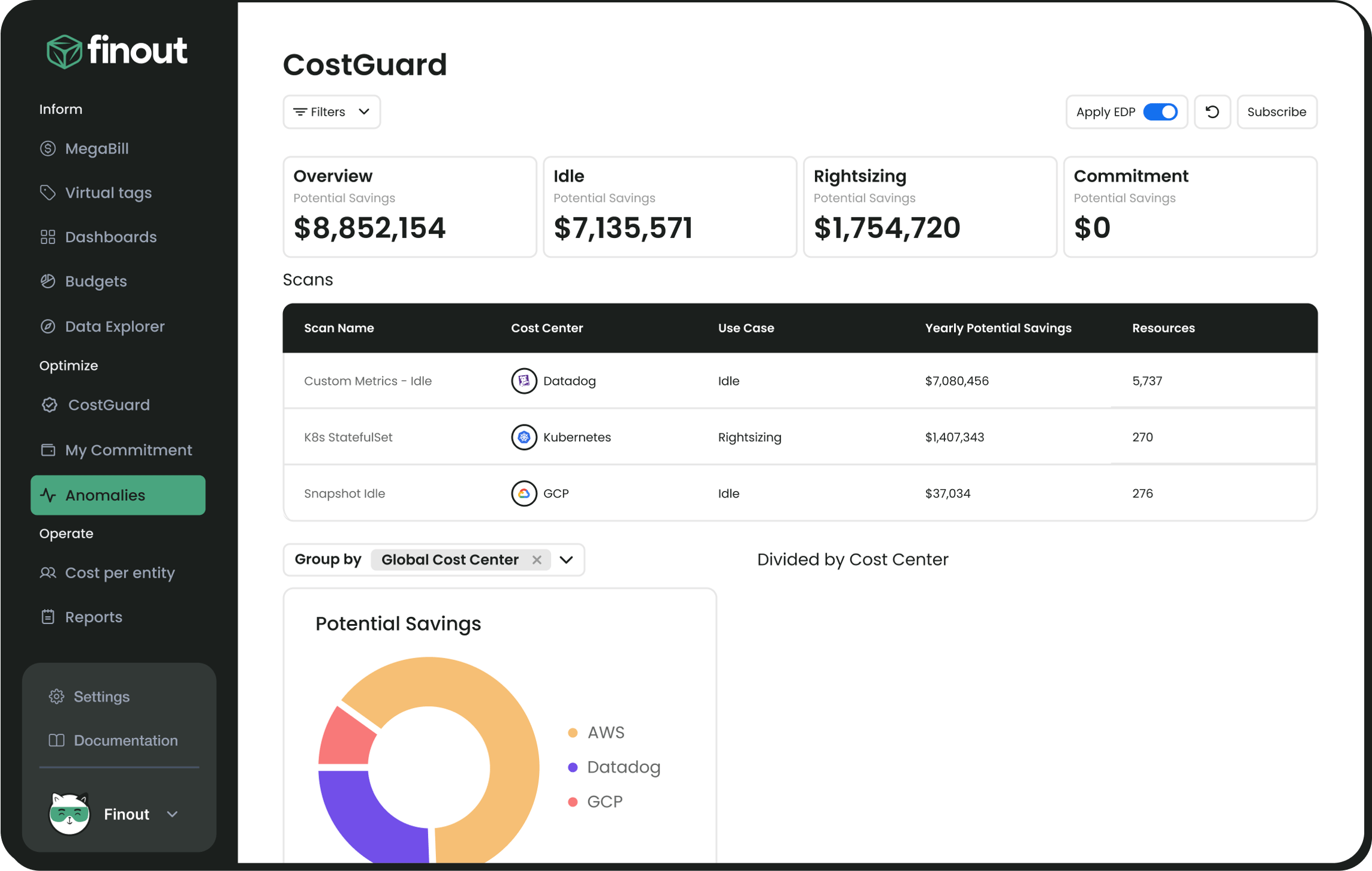Click the GCP icon for Snapshot Idle
1372x871 pixels.
tap(523, 493)
